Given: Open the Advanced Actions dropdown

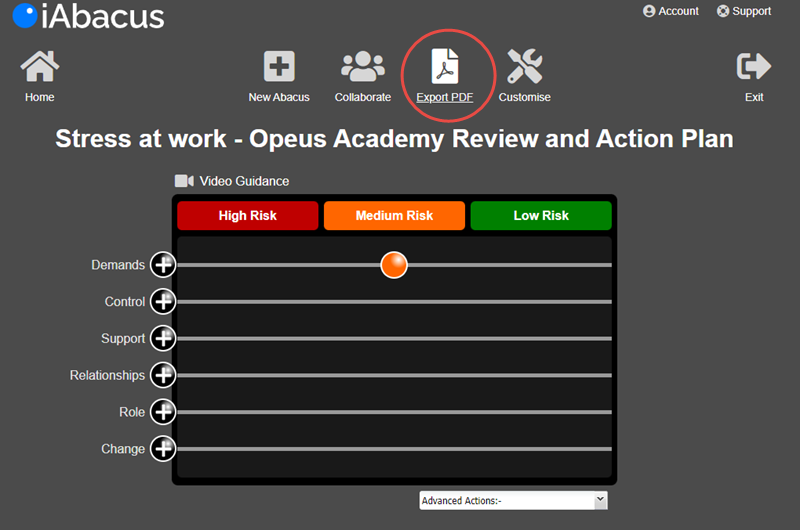Looking at the screenshot, I should coord(513,500).
